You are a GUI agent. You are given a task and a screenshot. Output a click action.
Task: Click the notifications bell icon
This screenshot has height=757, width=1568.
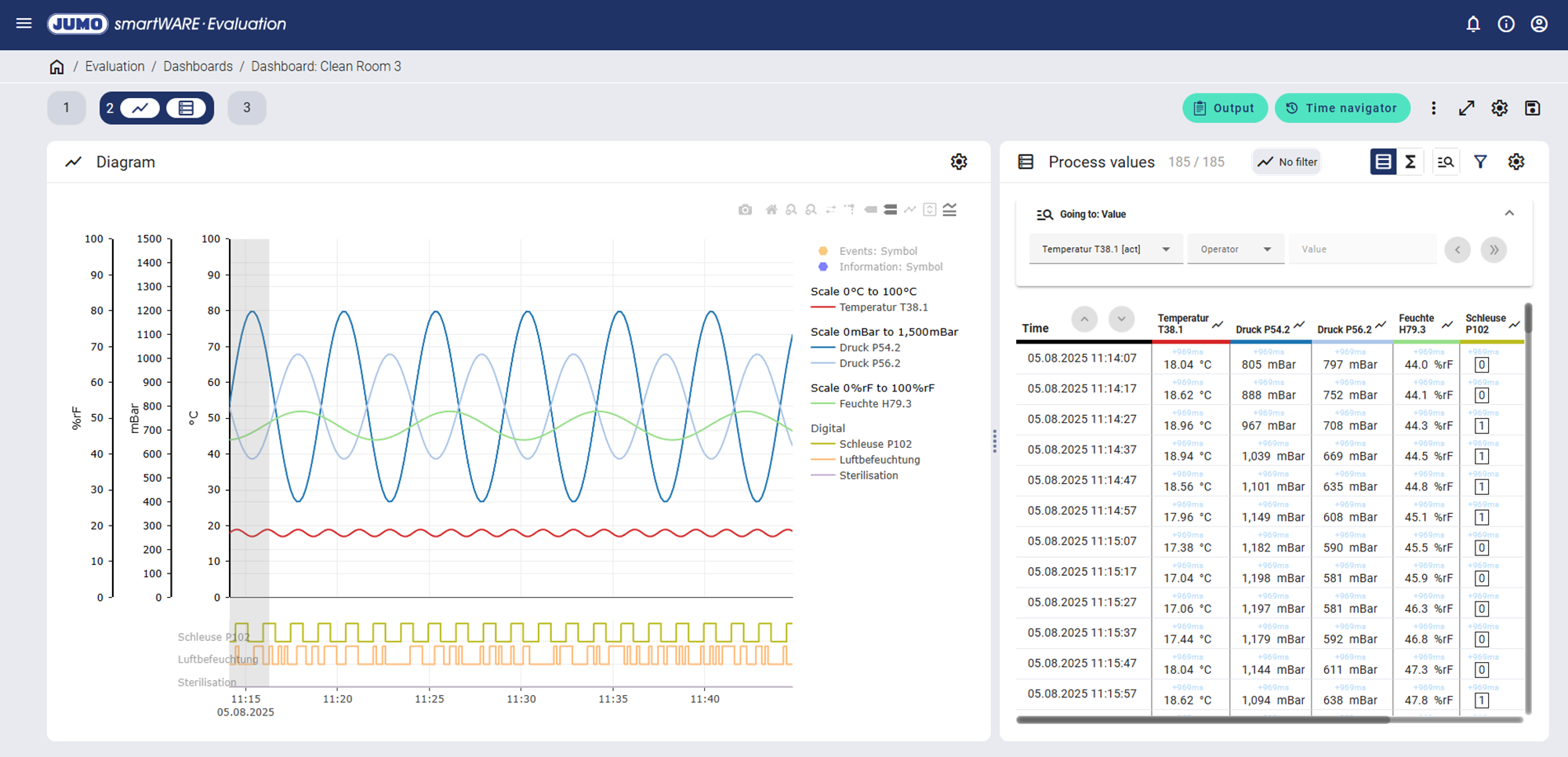point(1473,24)
